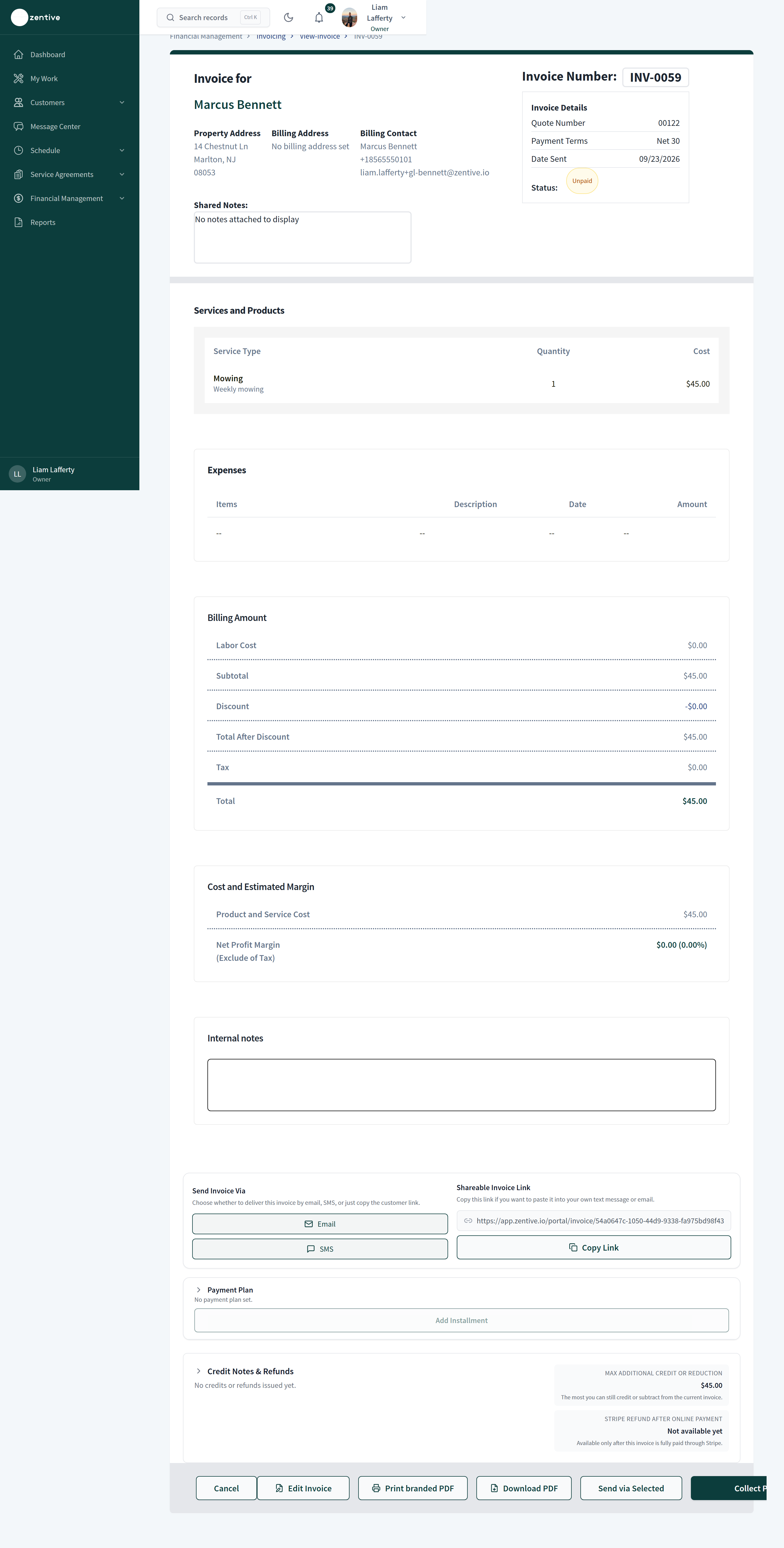
Task: Click the billing contact email address
Action: coord(425,172)
